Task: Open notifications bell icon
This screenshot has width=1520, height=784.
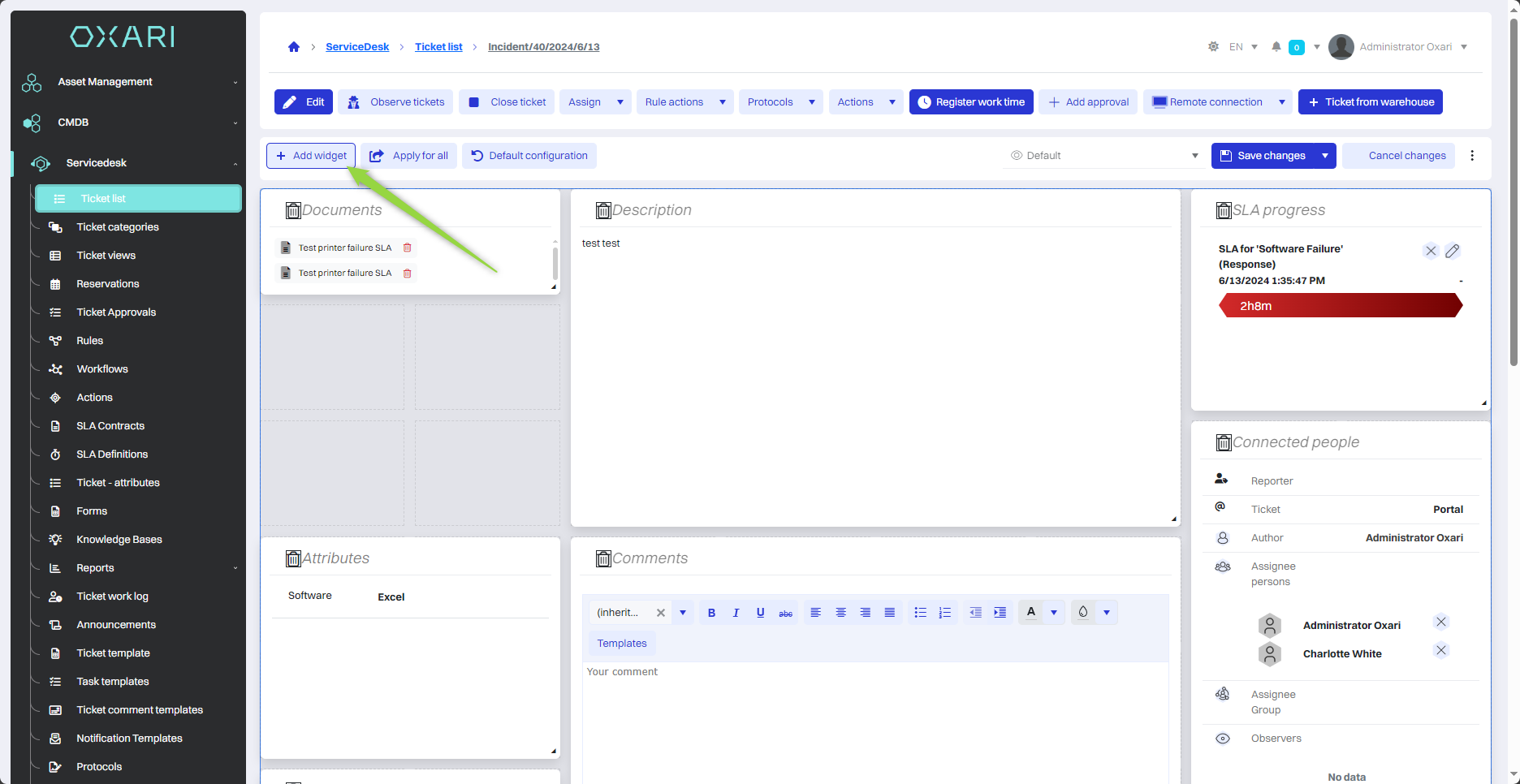Action: [1276, 47]
